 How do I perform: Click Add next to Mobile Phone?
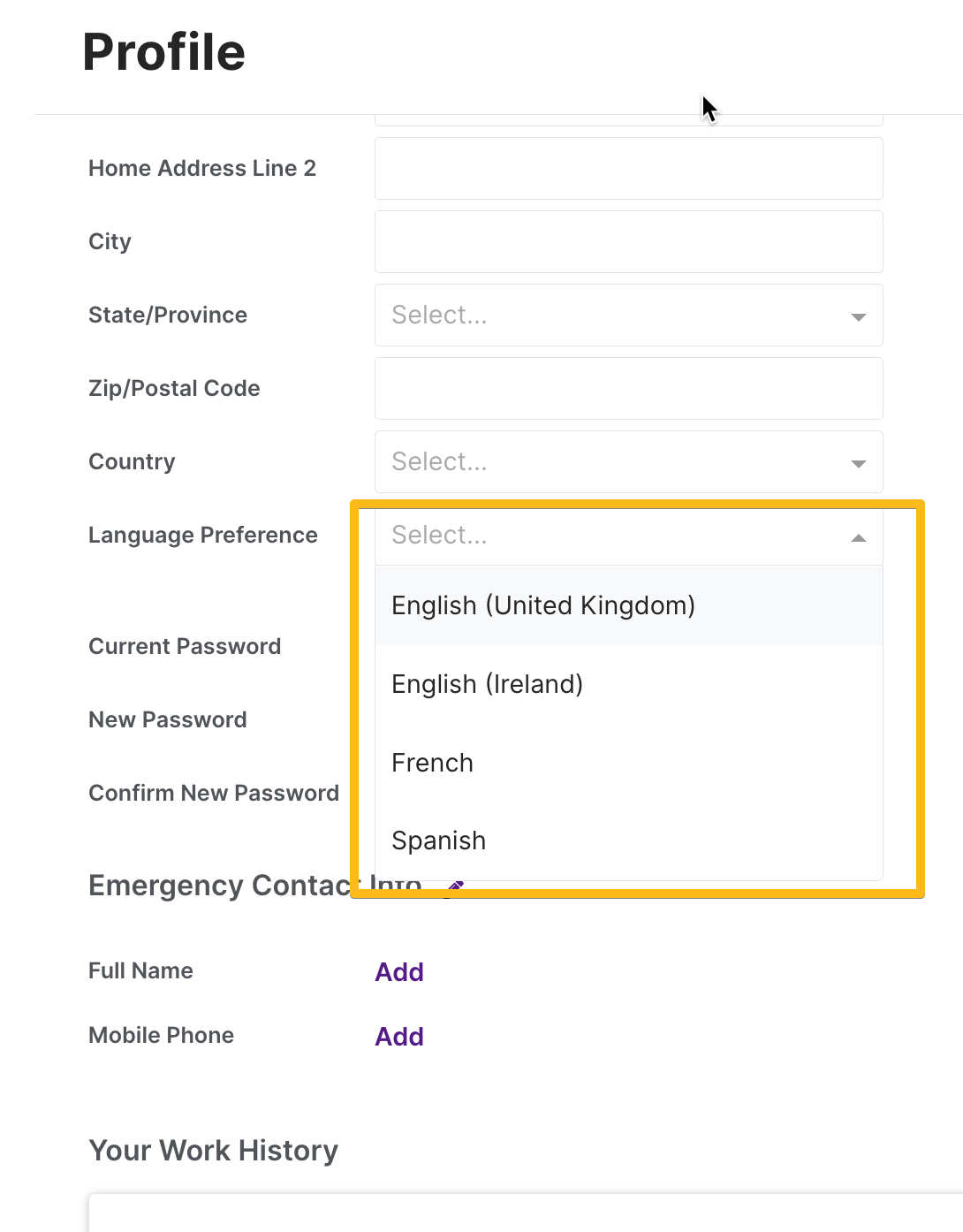(x=398, y=1036)
